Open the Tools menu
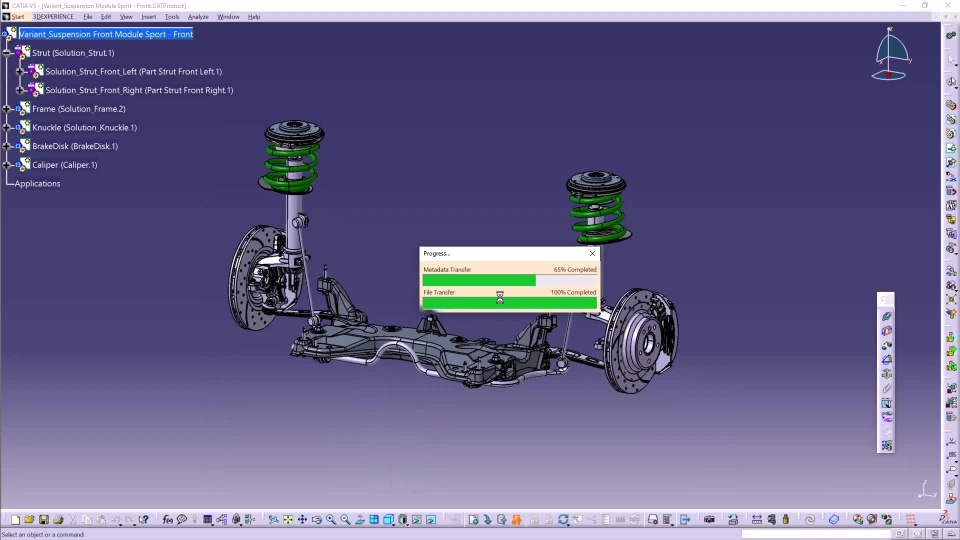960x540 pixels. click(172, 17)
